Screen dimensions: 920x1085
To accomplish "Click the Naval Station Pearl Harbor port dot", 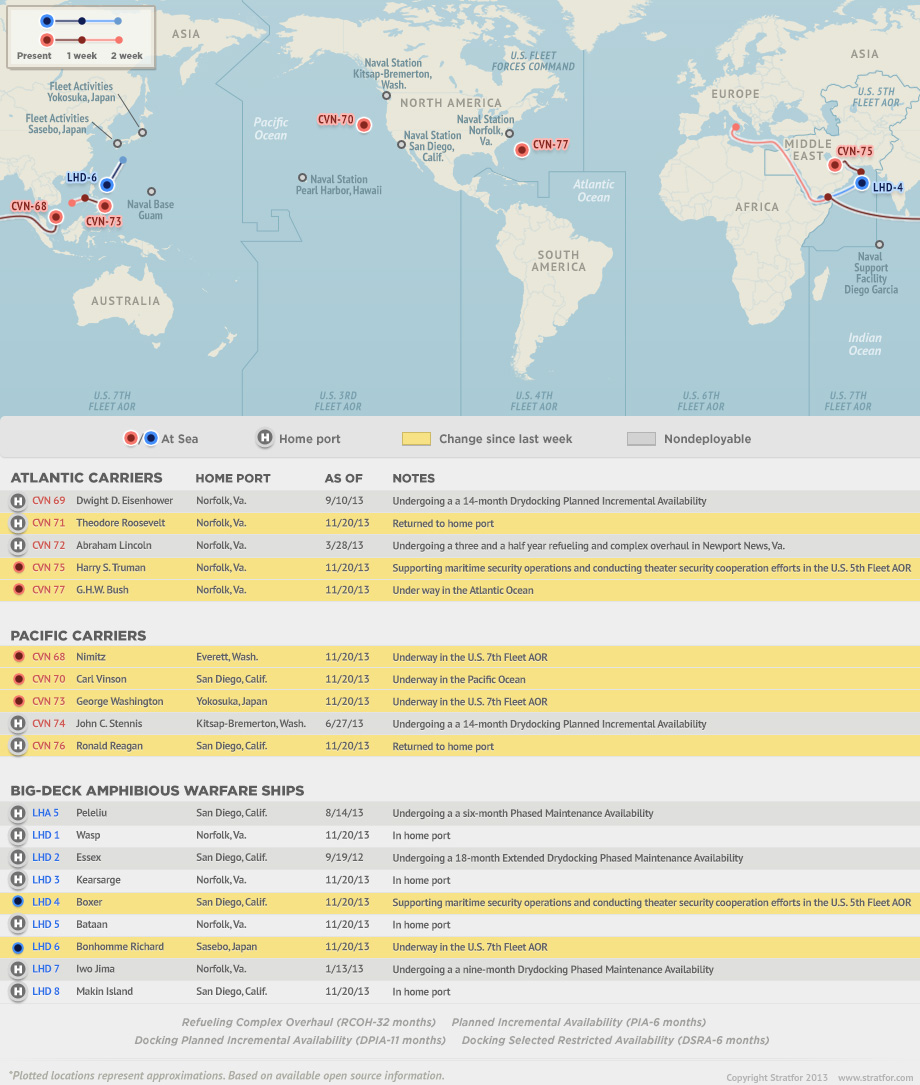I will 302,178.
